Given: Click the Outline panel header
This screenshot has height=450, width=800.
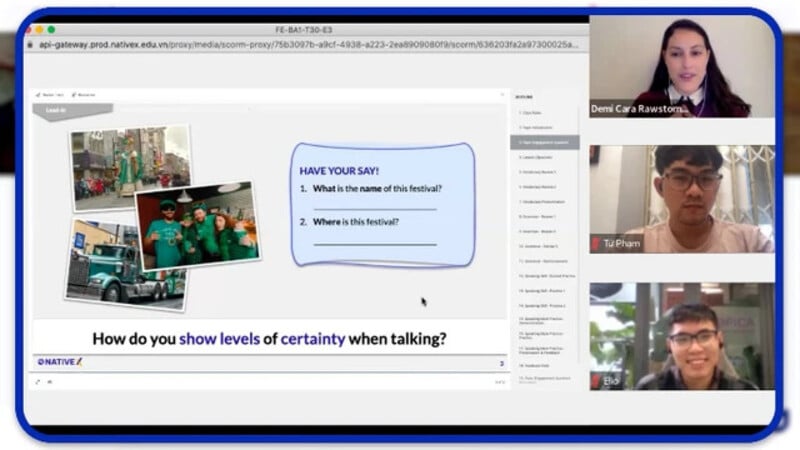Looking at the screenshot, I should coord(526,97).
